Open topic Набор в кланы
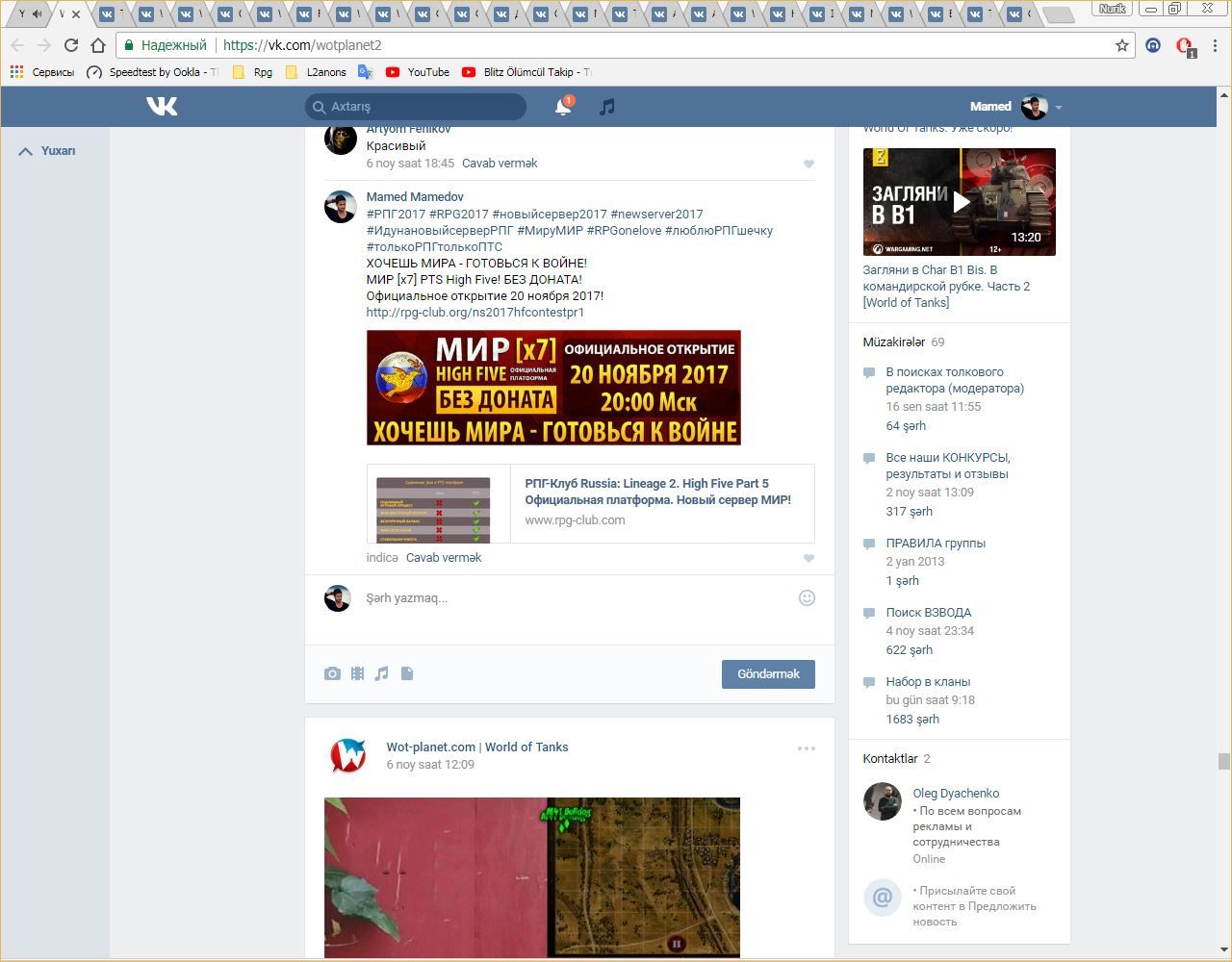The width and height of the screenshot is (1232, 962). (928, 682)
